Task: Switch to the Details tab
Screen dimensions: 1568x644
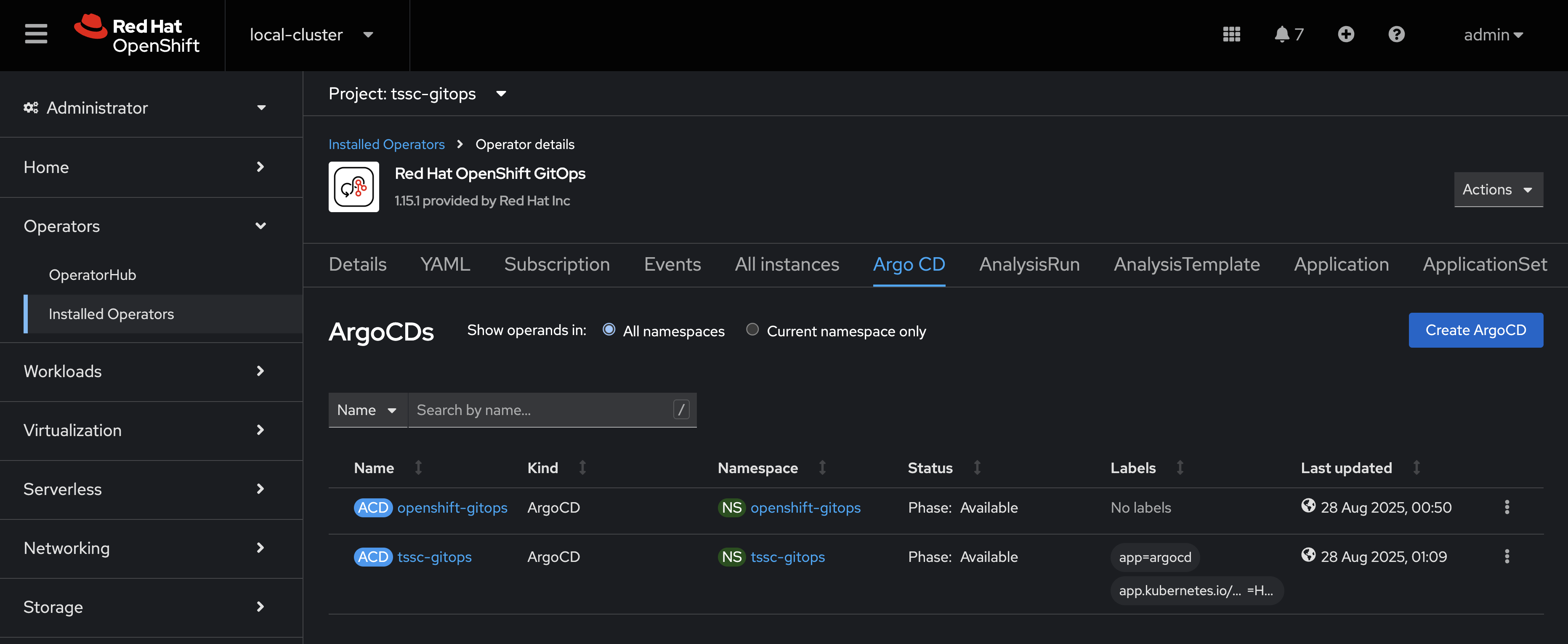Action: click(357, 264)
